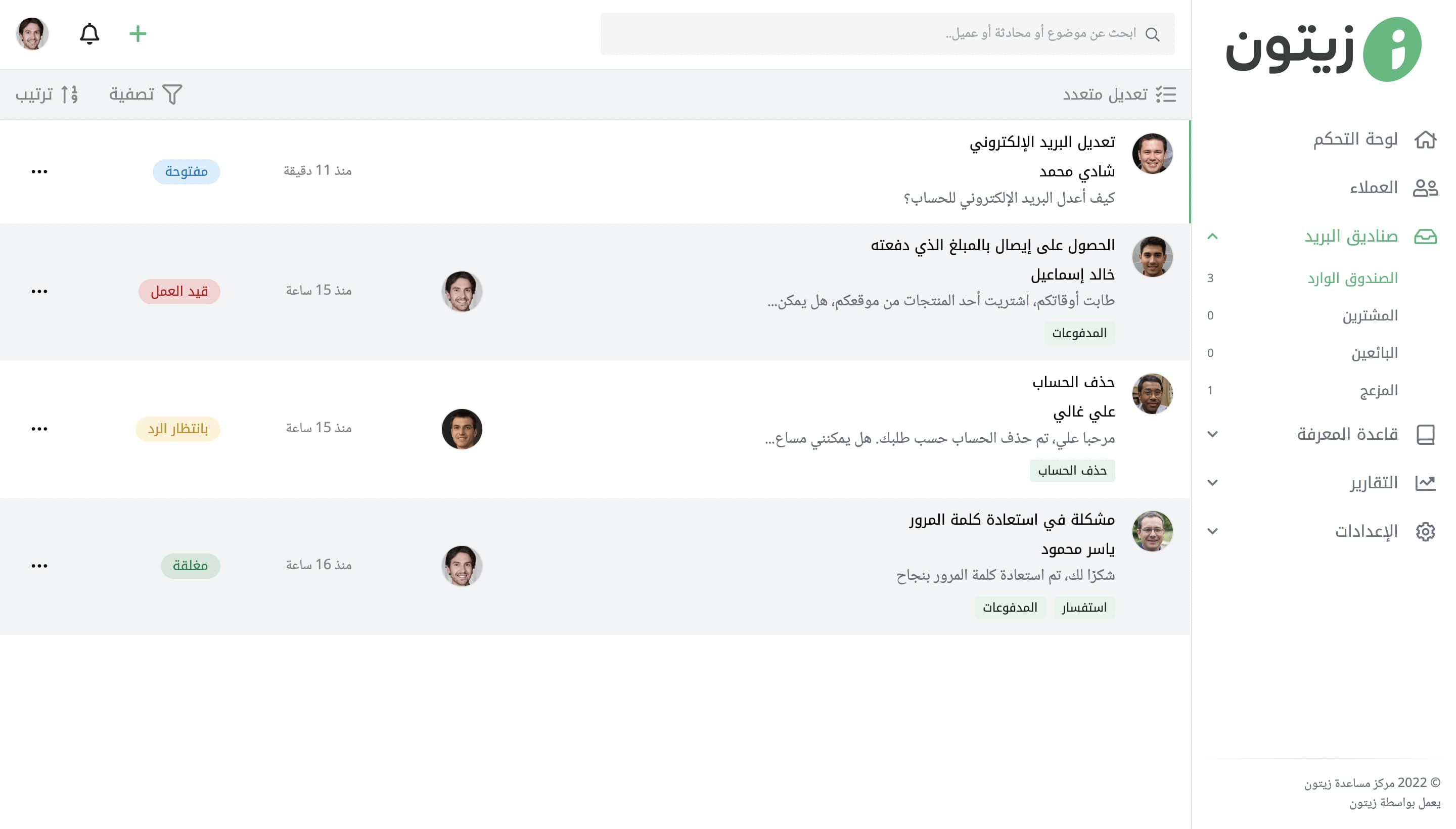Open the dashboard home icon
Viewport: 1456px width, 829px height.
pyautogui.click(x=1425, y=140)
